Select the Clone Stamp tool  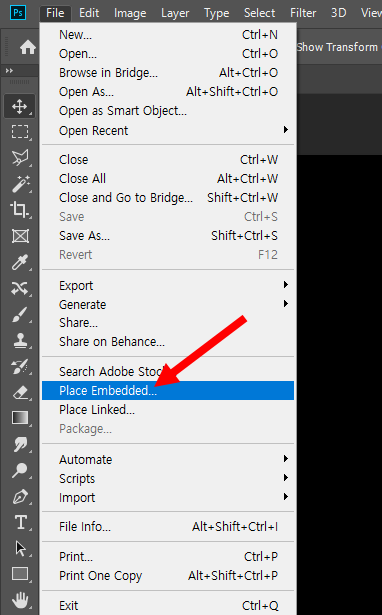(20, 340)
